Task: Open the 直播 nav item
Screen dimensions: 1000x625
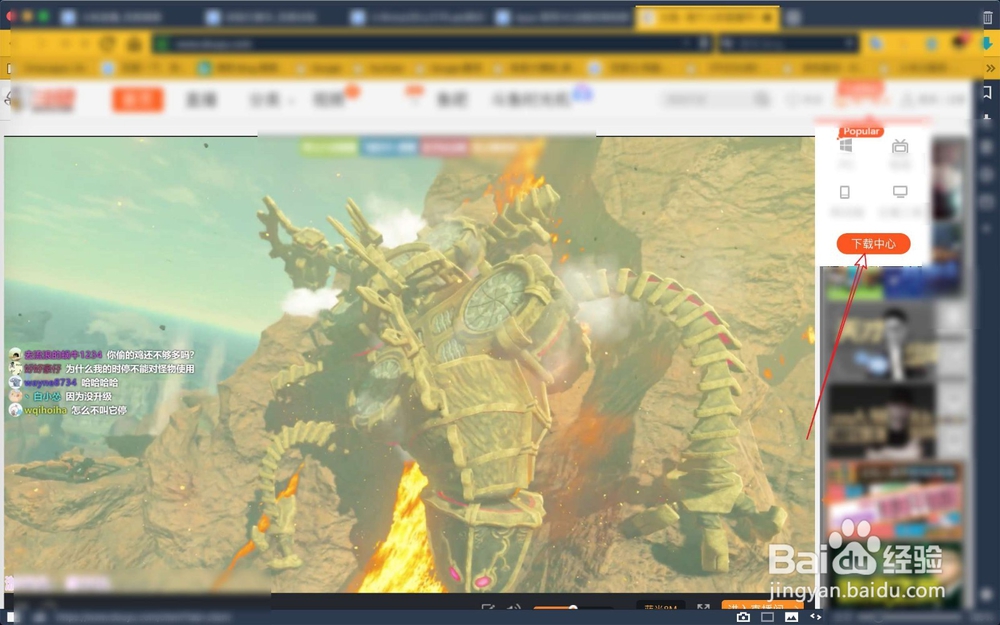Action: click(201, 99)
